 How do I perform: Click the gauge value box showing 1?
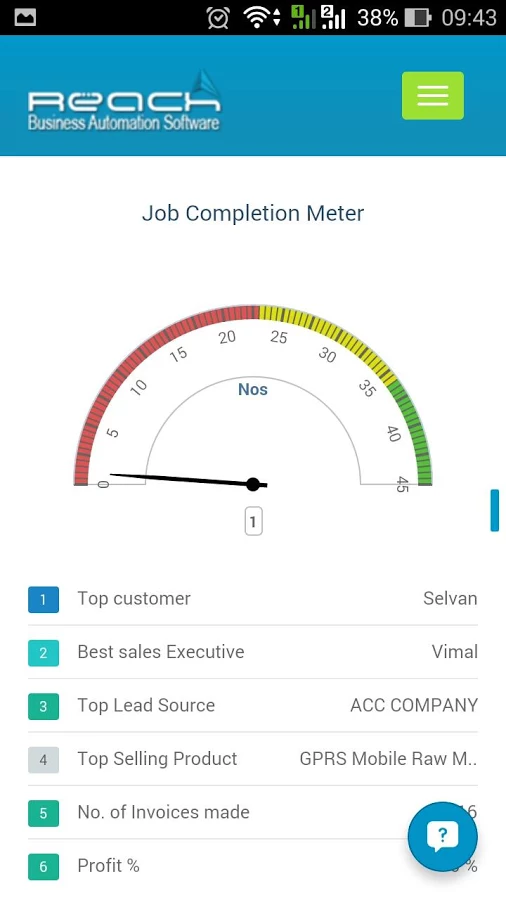click(x=253, y=522)
